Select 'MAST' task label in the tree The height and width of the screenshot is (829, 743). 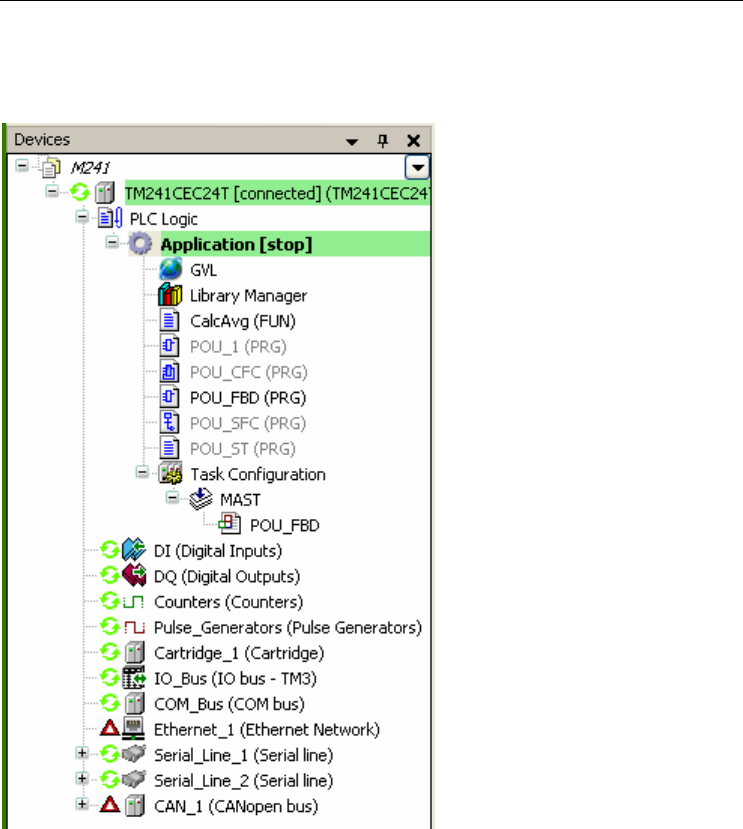coord(240,500)
